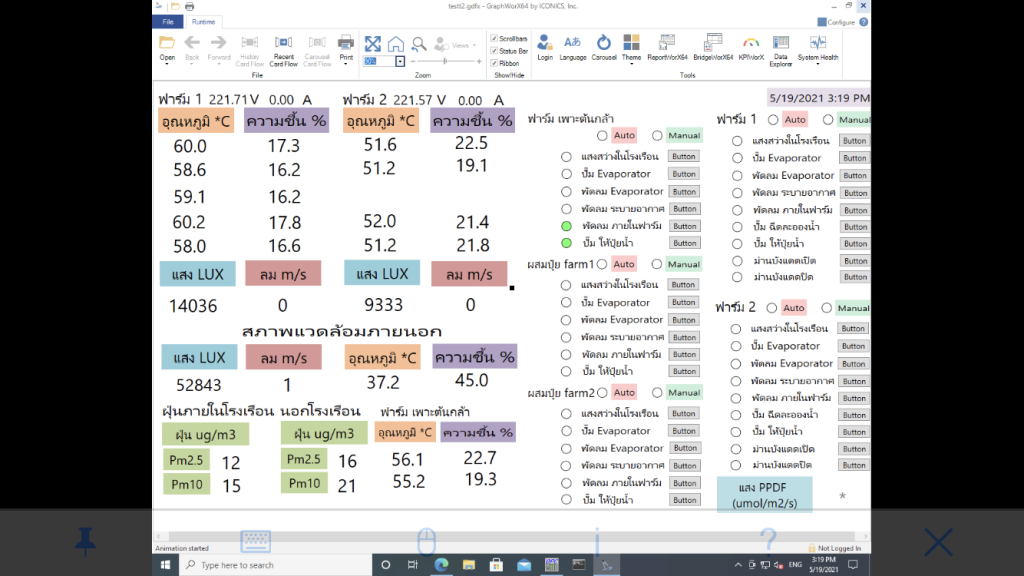Launch KPIWorX
Screen dimensions: 1024x576
click(751, 48)
